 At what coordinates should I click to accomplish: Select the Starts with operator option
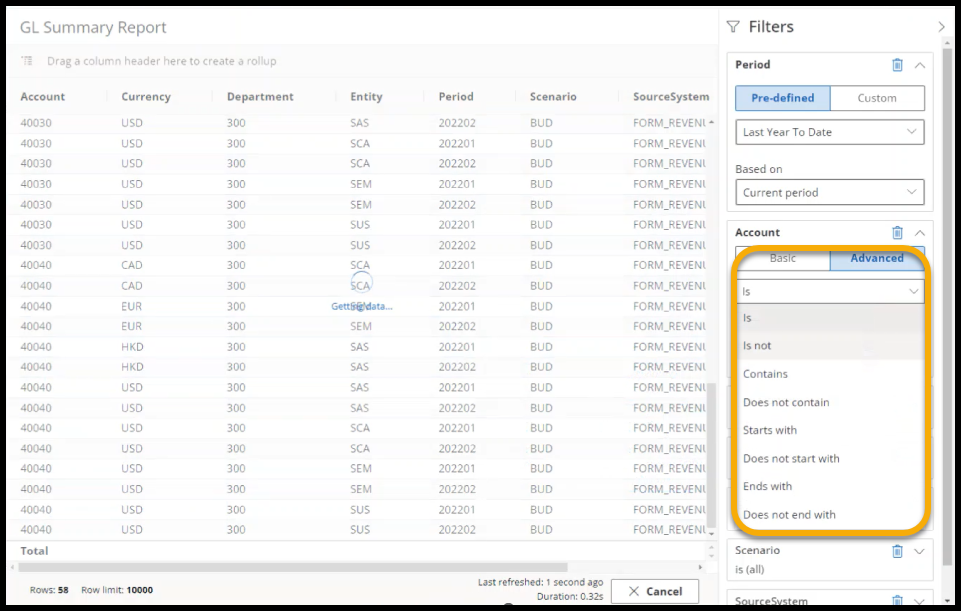click(769, 430)
